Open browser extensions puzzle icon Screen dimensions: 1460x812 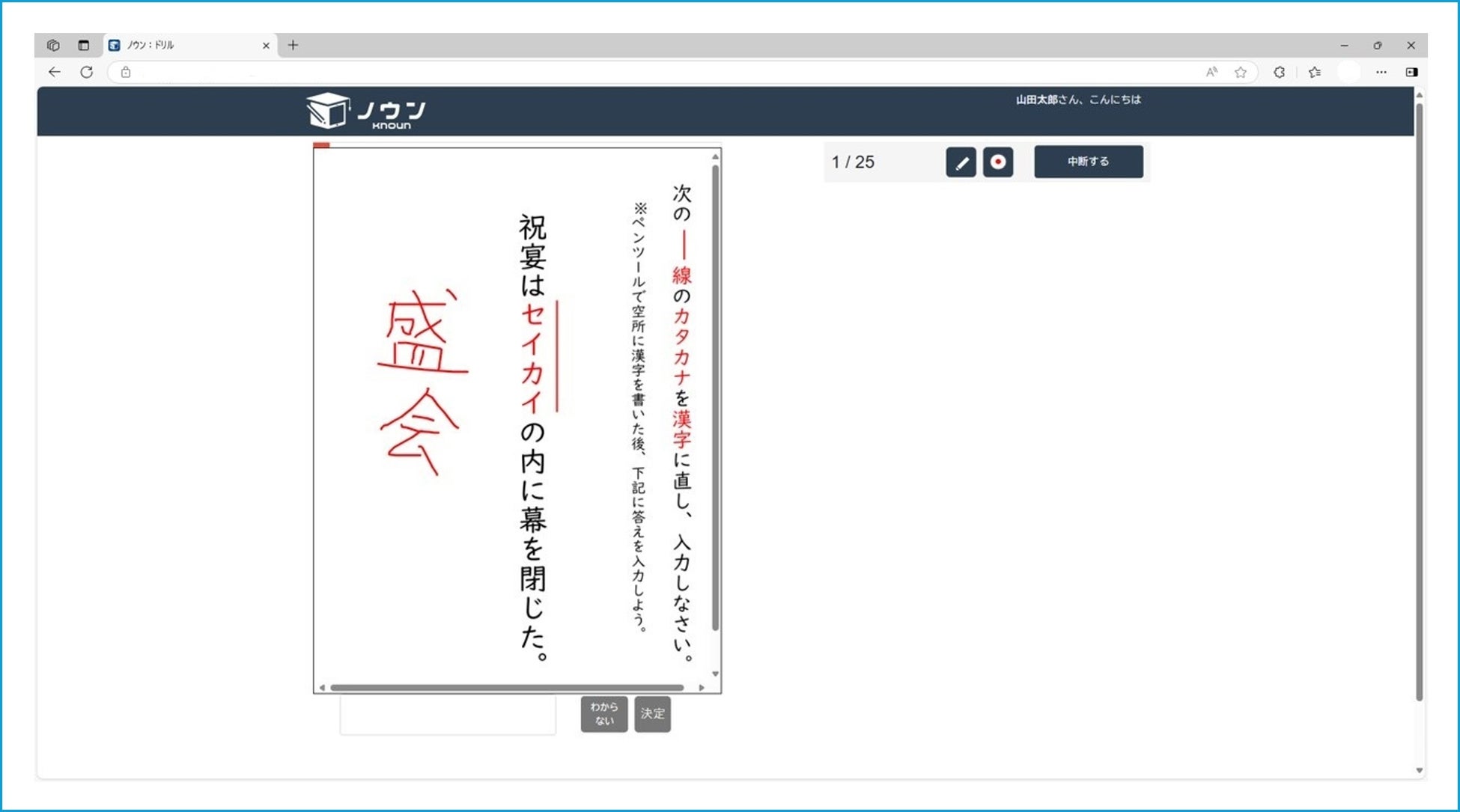[1280, 72]
